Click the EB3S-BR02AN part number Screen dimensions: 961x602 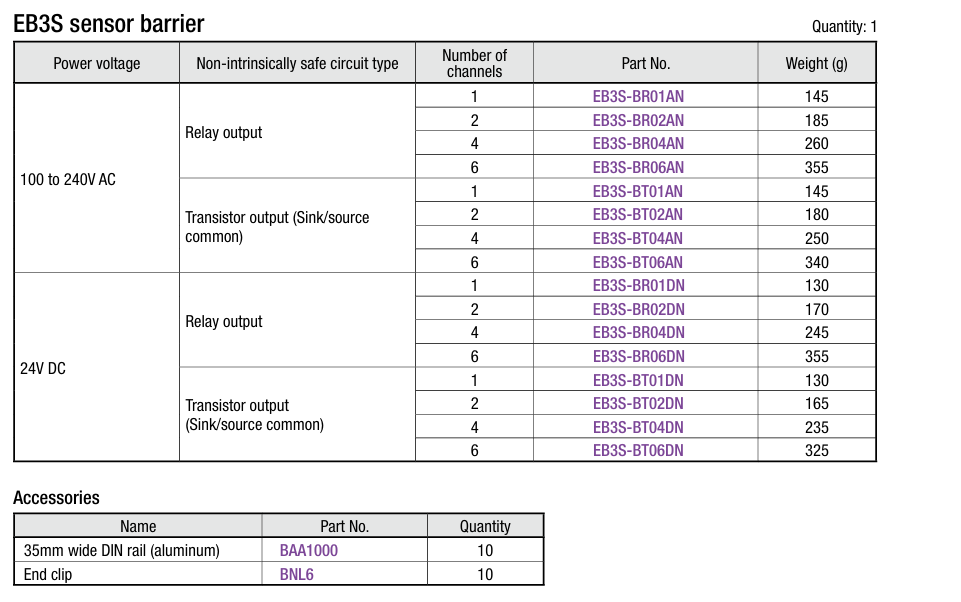pyautogui.click(x=638, y=120)
